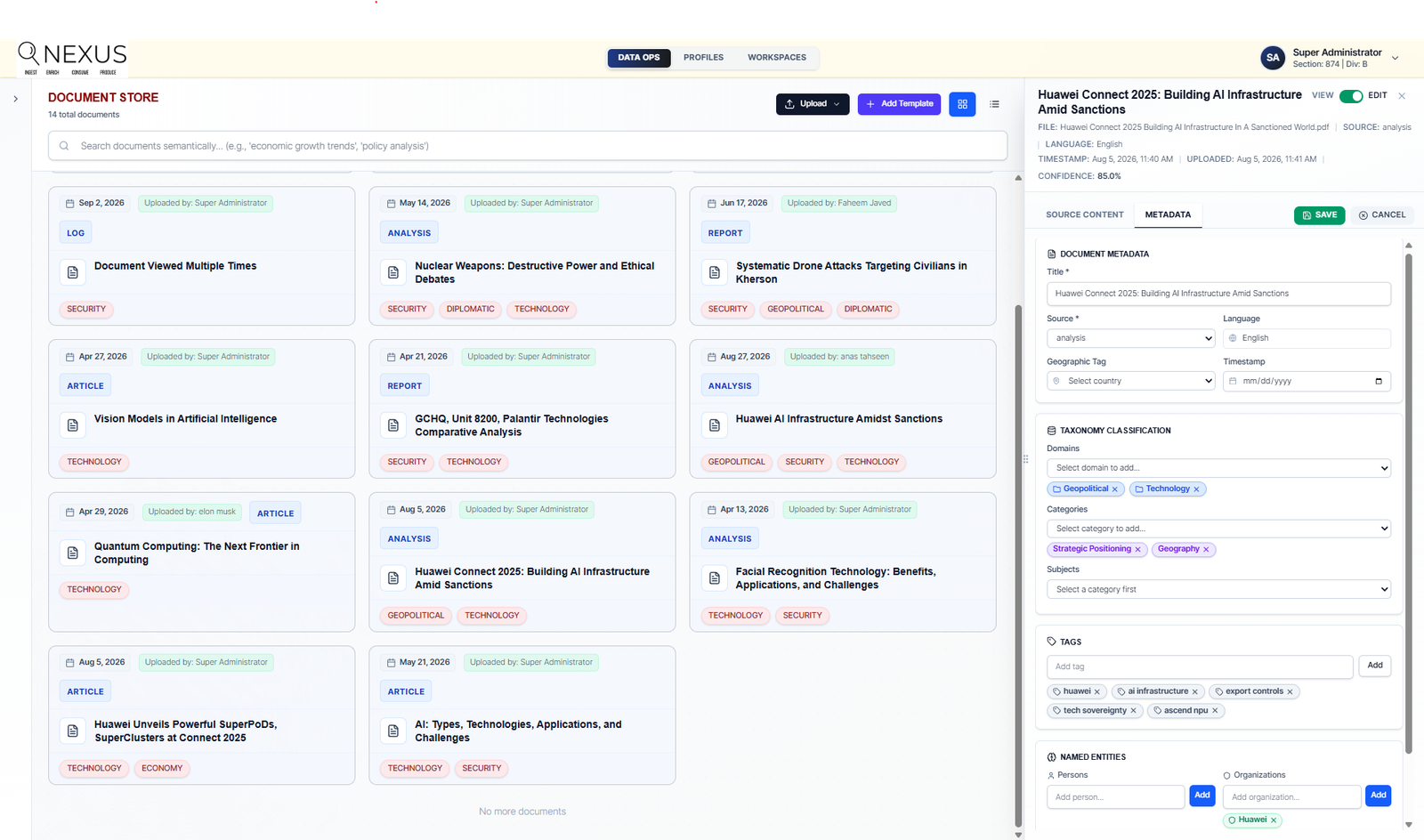This screenshot has width=1424, height=840.
Task: Click the Economy tag on SuperPoDs card
Action: [162, 768]
